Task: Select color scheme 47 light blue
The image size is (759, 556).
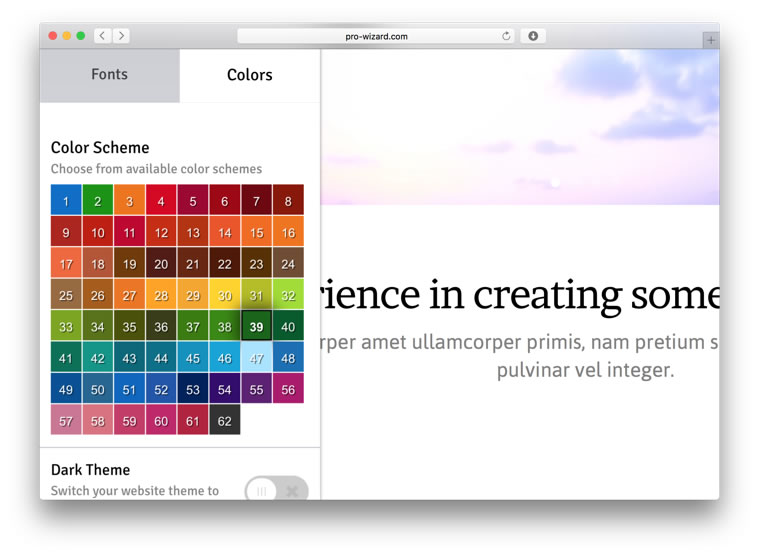Action: (257, 357)
